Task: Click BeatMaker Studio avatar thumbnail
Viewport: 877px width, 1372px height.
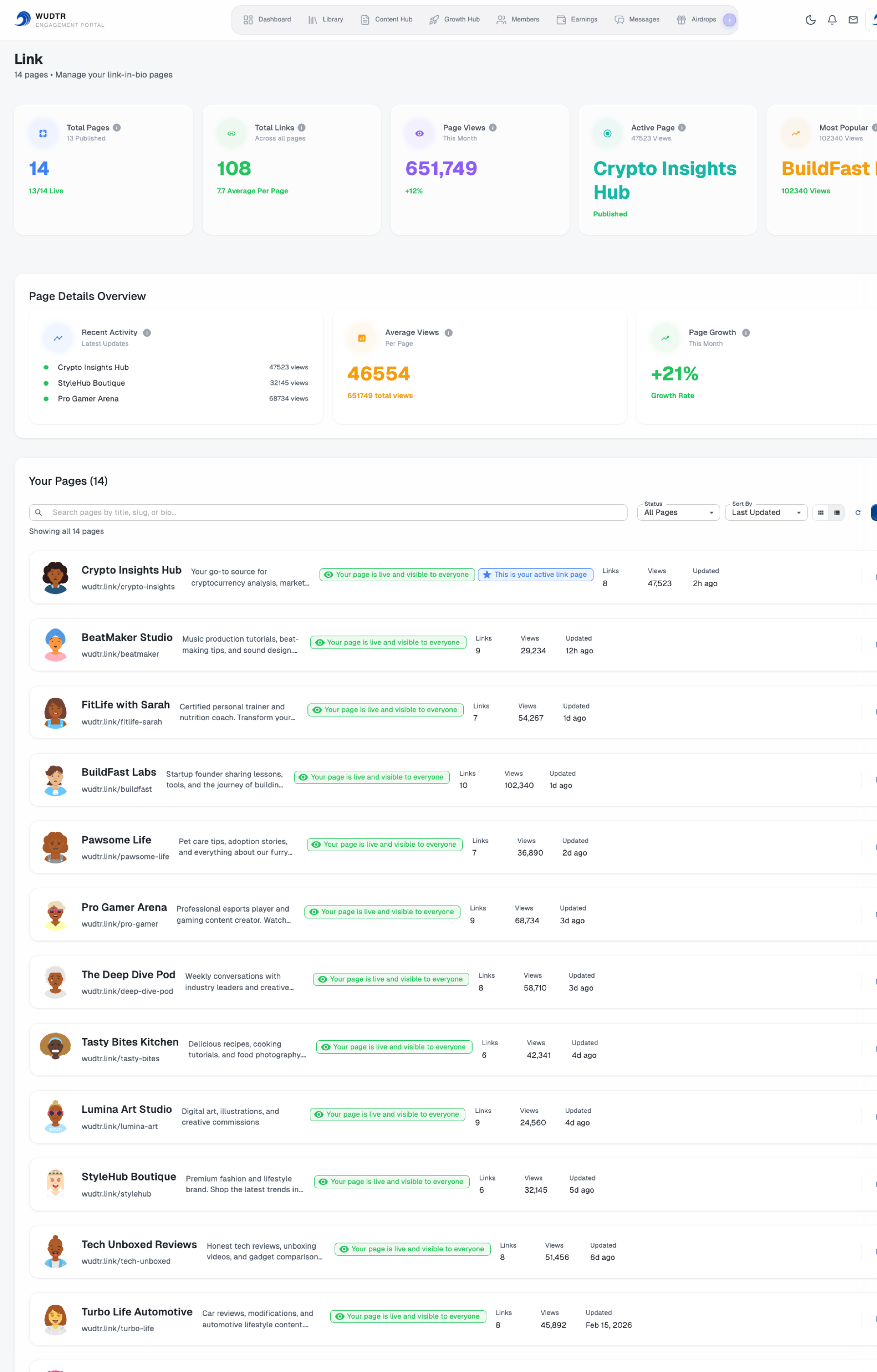Action: point(55,645)
